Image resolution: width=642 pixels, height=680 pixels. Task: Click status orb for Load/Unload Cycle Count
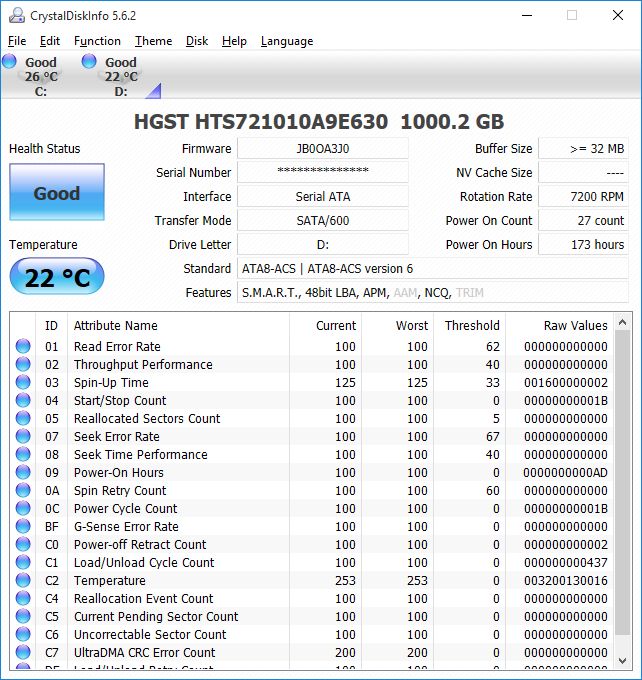[x=23, y=562]
